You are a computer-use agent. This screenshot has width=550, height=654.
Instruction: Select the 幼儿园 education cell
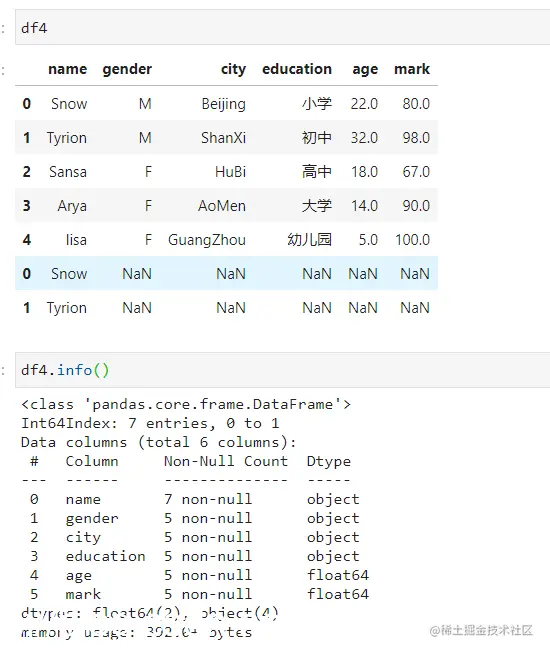[x=310, y=240]
